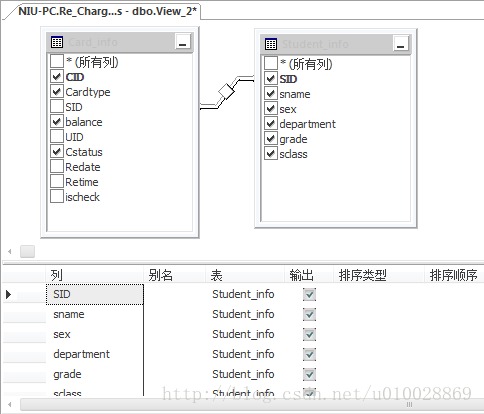Toggle output checkbox for sex row

pos(309,334)
